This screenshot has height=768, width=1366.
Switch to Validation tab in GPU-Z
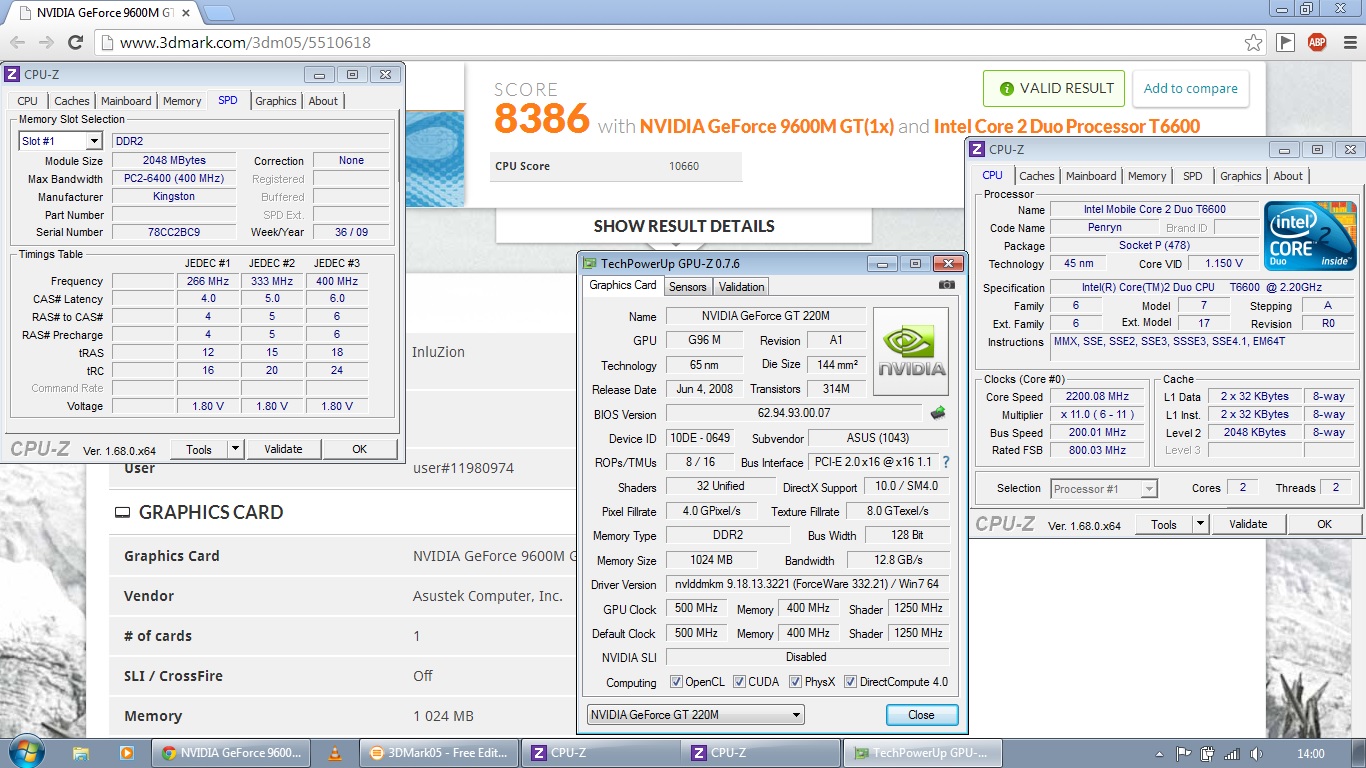[x=741, y=287]
